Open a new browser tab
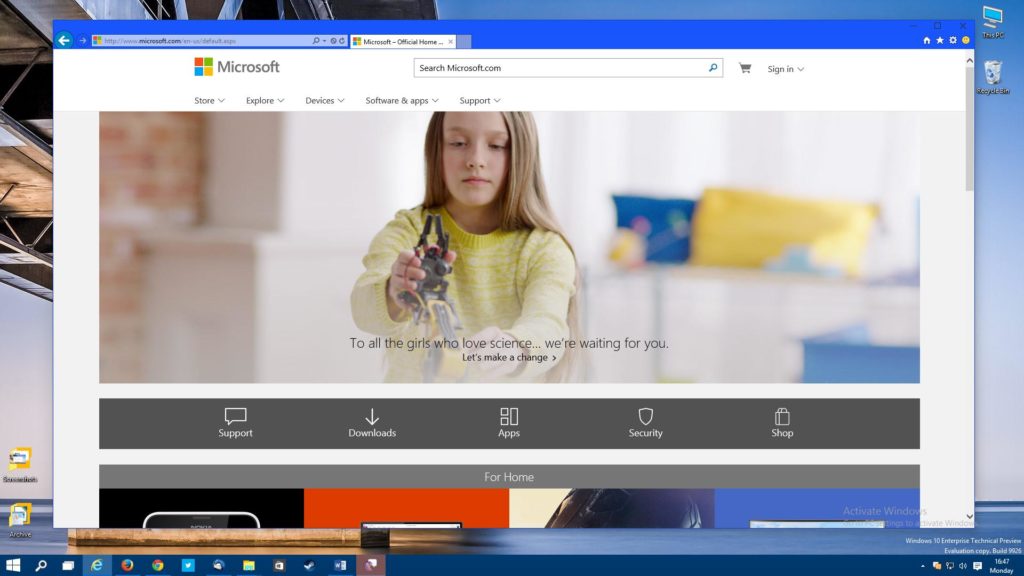Image resolution: width=1024 pixels, height=576 pixels. [x=464, y=41]
